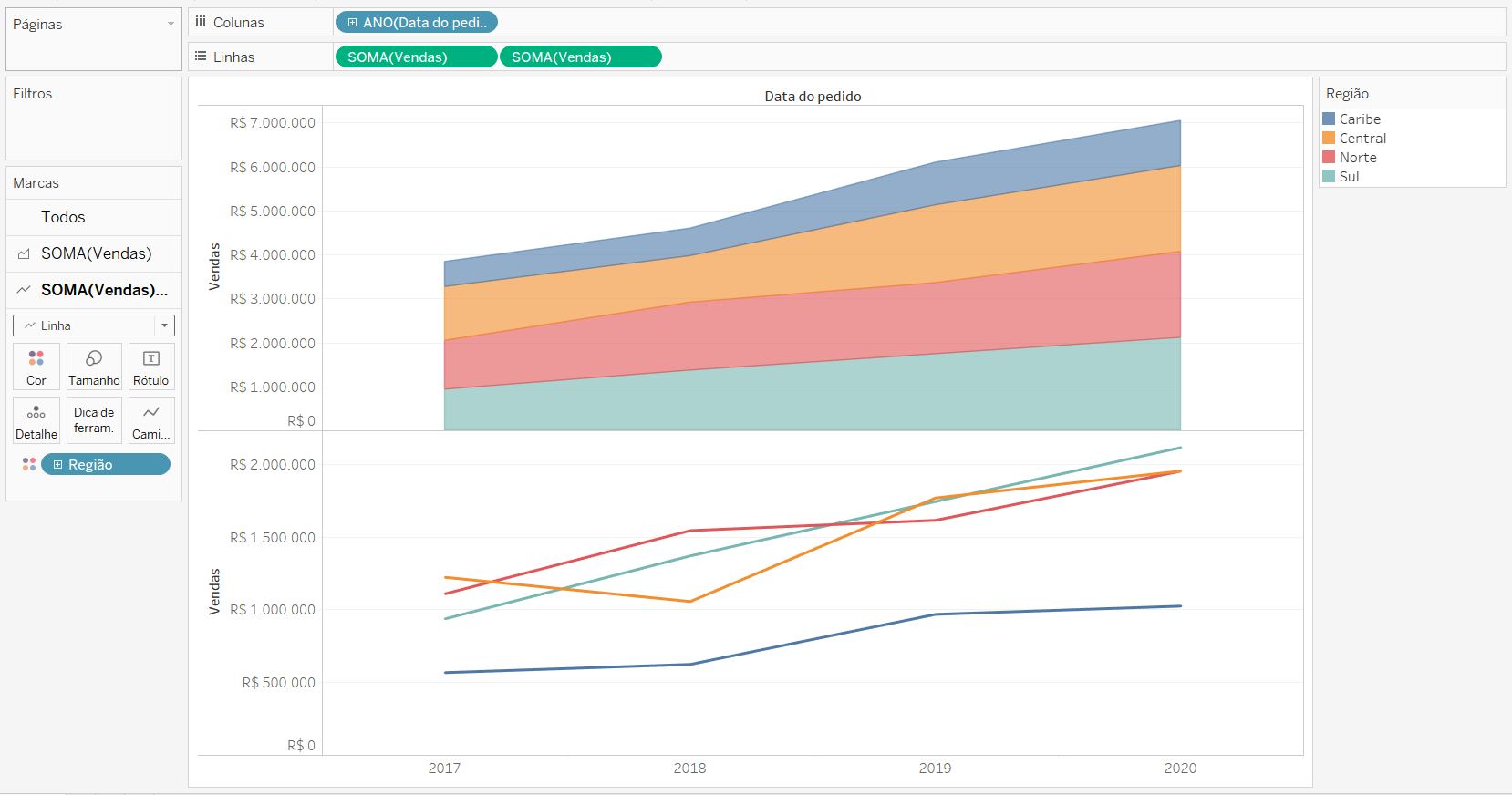1512x795 pixels.
Task: Click the Linhas shelf icon
Action: tap(201, 57)
